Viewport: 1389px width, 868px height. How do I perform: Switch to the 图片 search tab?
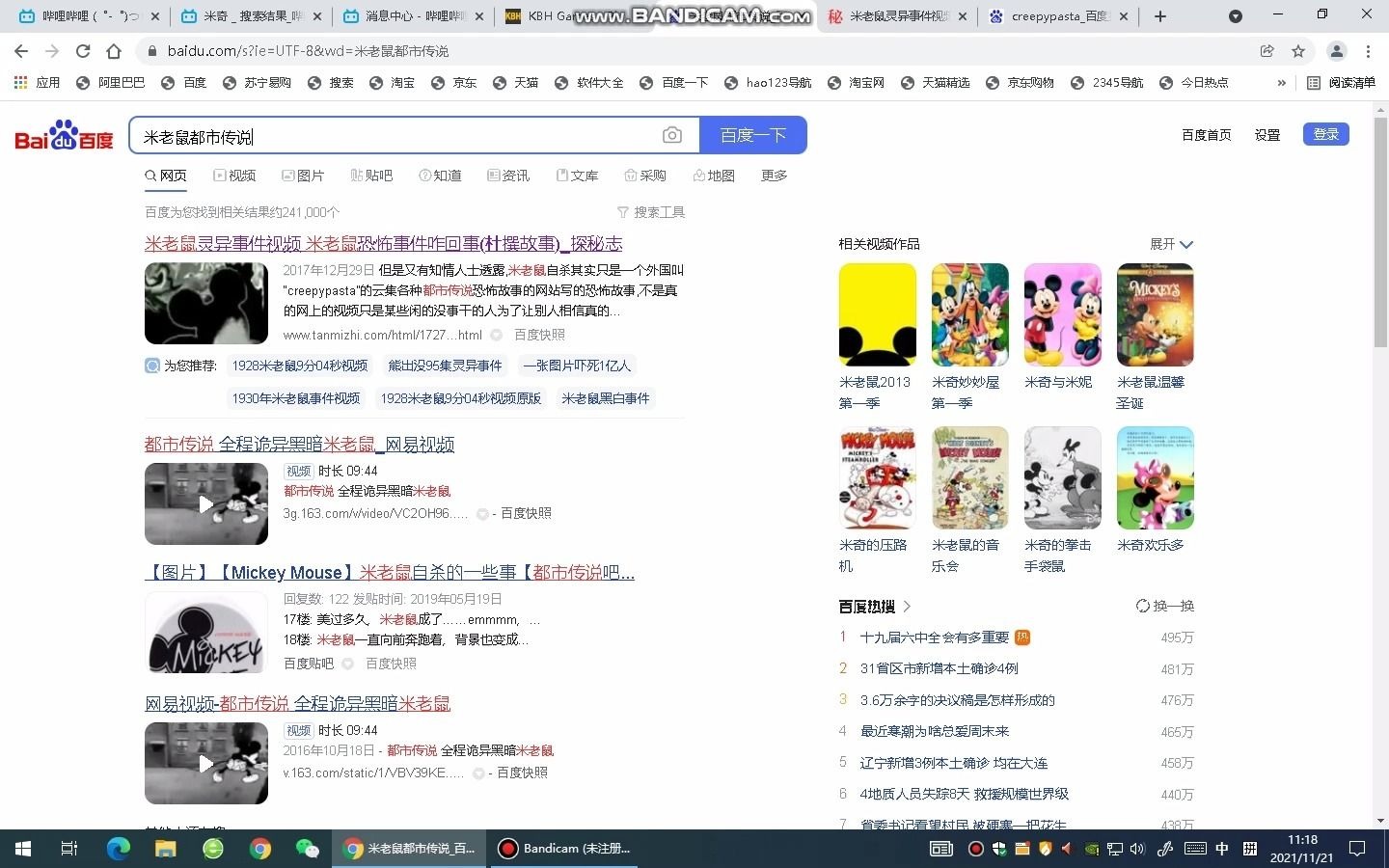tap(303, 176)
